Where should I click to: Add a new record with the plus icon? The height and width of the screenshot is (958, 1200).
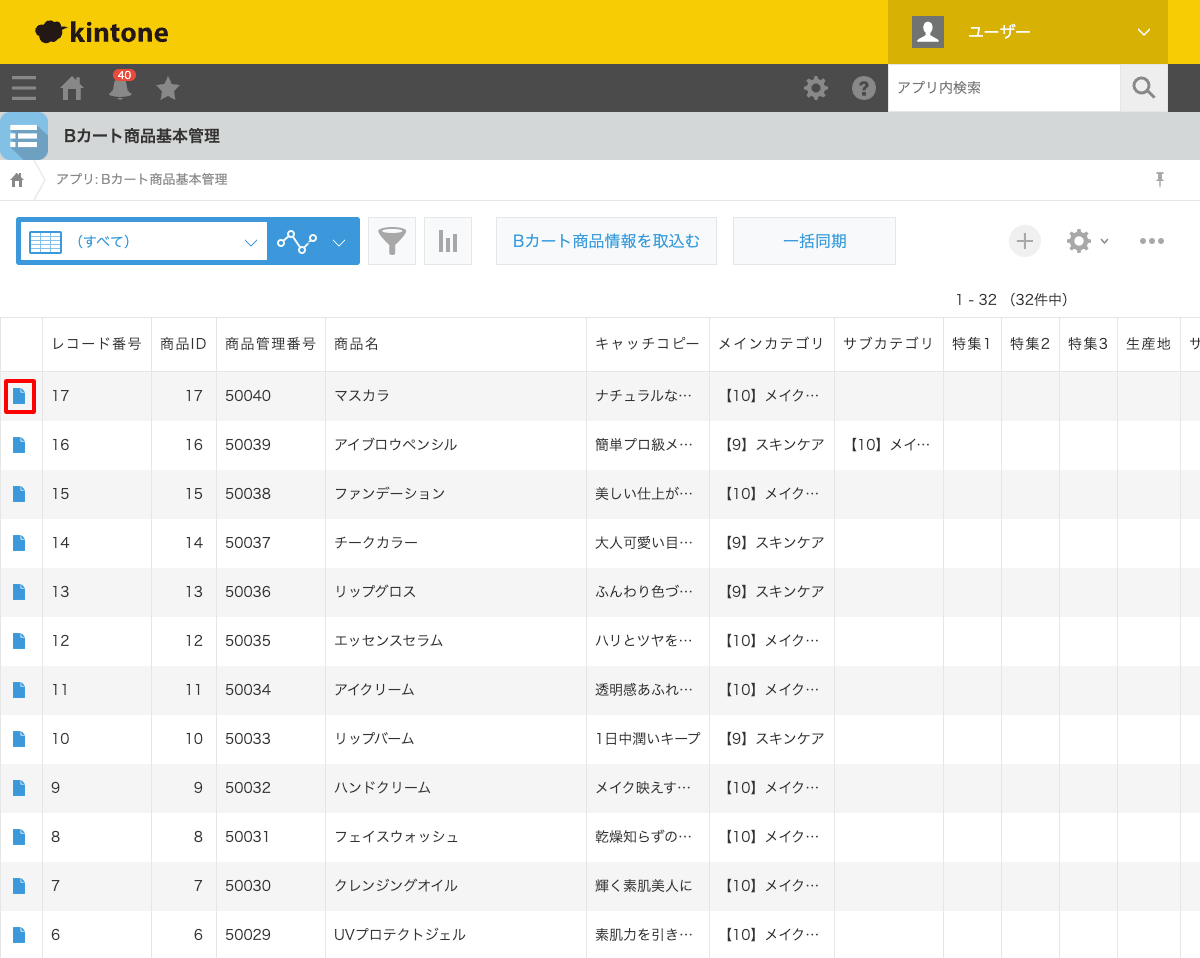click(1024, 241)
